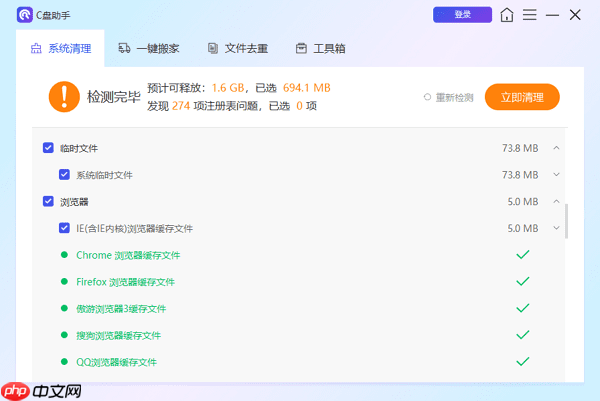Switch to the 工具箱 tab
This screenshot has width=600, height=401.
[x=321, y=49]
